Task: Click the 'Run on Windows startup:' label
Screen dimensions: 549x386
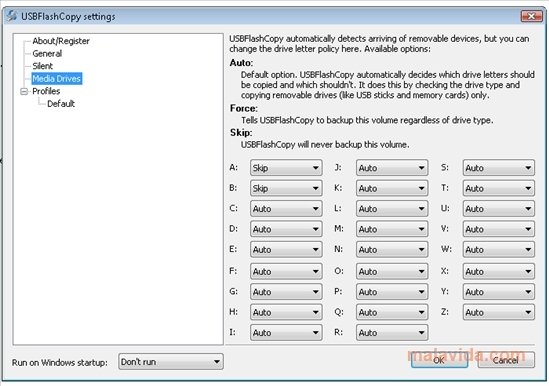Action: click(60, 362)
